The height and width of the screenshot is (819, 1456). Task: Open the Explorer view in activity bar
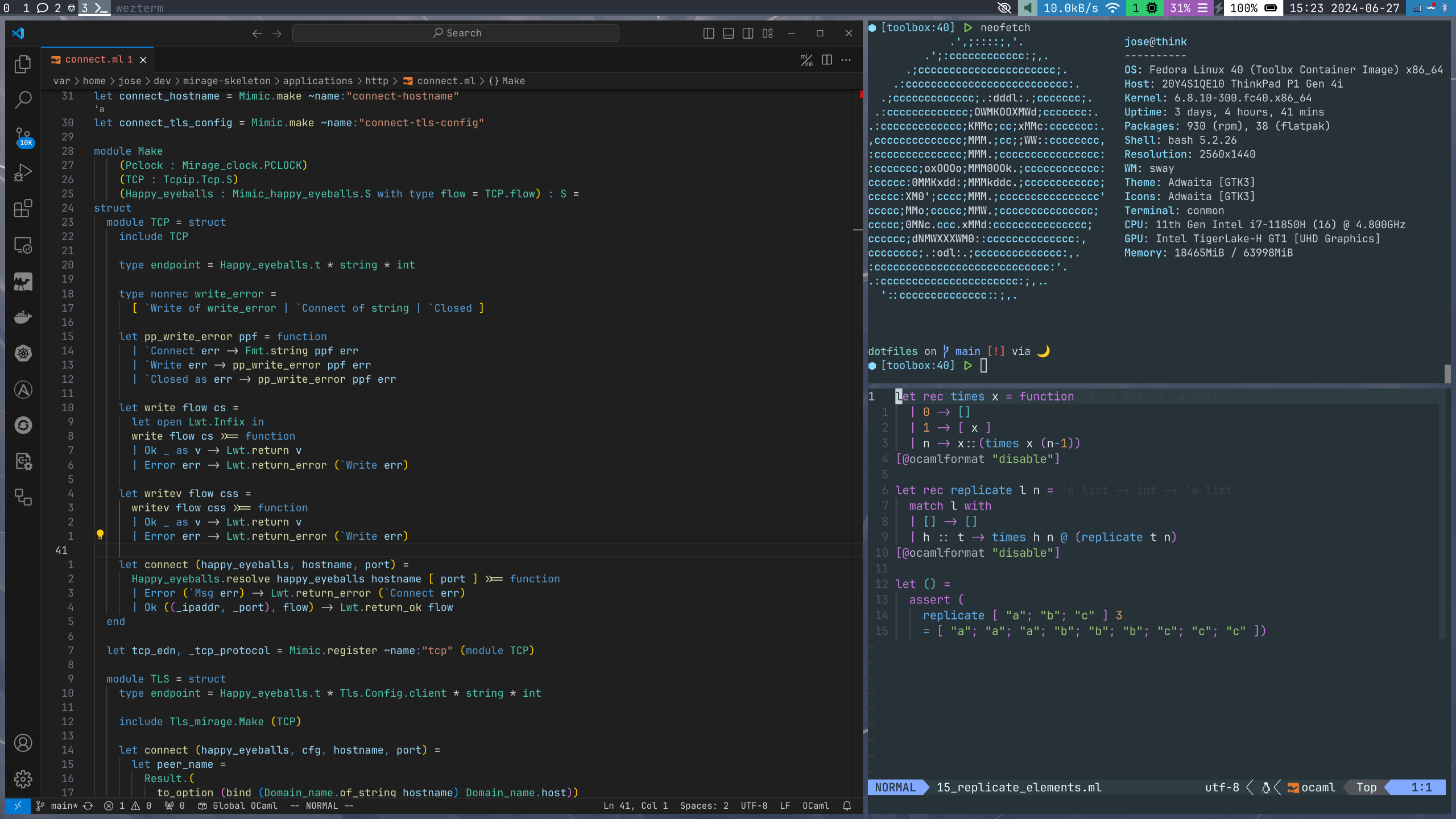(x=23, y=64)
